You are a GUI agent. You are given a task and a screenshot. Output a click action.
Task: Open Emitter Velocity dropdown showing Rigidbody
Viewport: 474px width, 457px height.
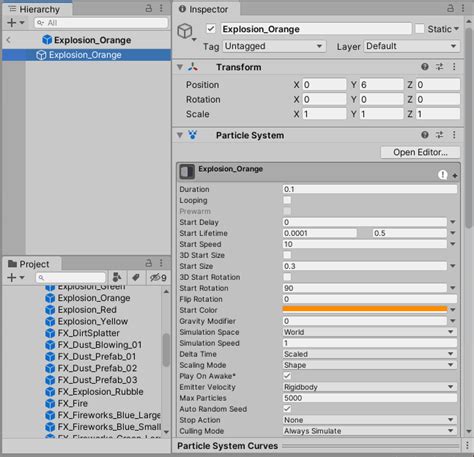click(x=370, y=387)
